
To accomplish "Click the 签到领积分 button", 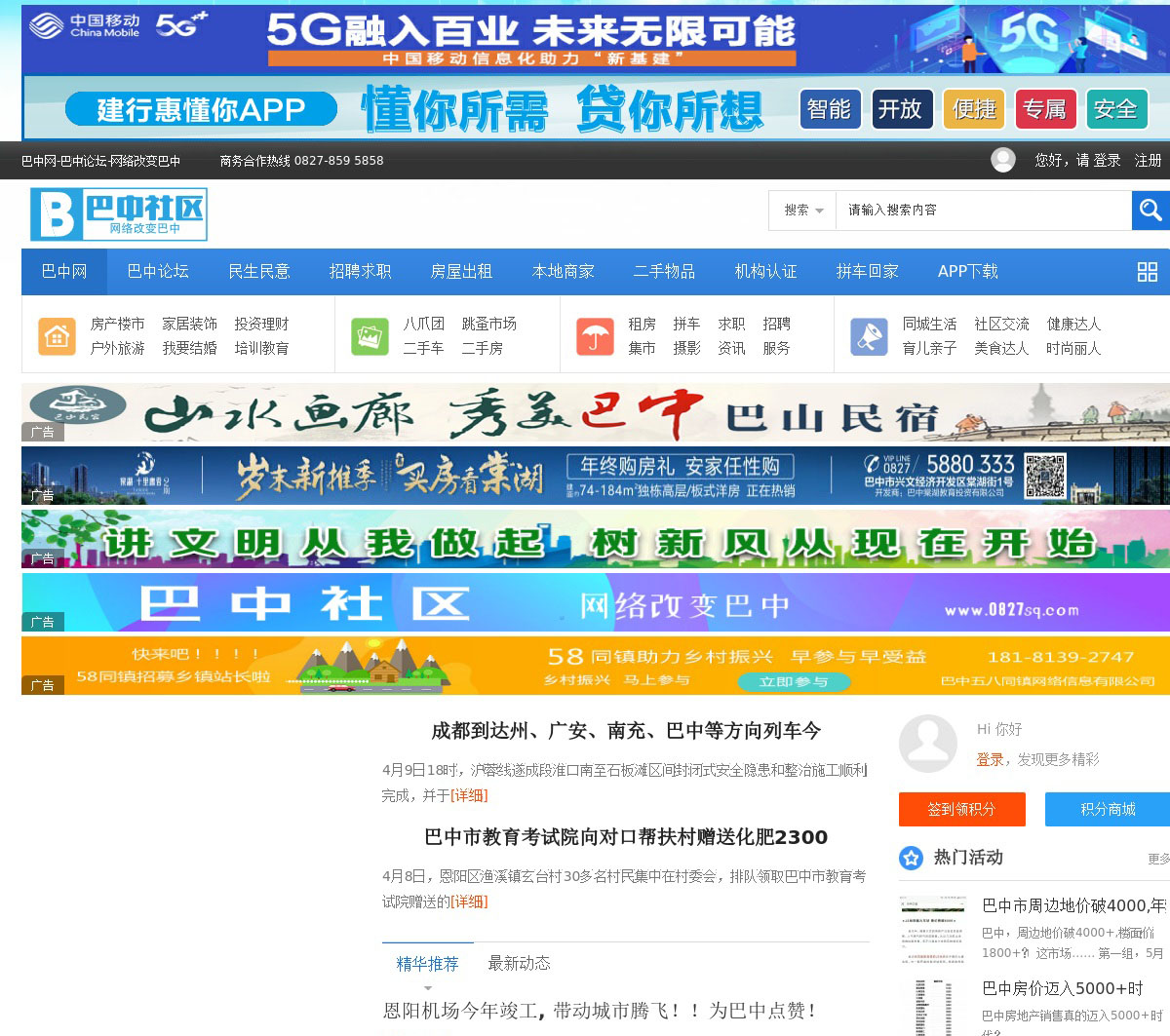I will click(x=962, y=809).
